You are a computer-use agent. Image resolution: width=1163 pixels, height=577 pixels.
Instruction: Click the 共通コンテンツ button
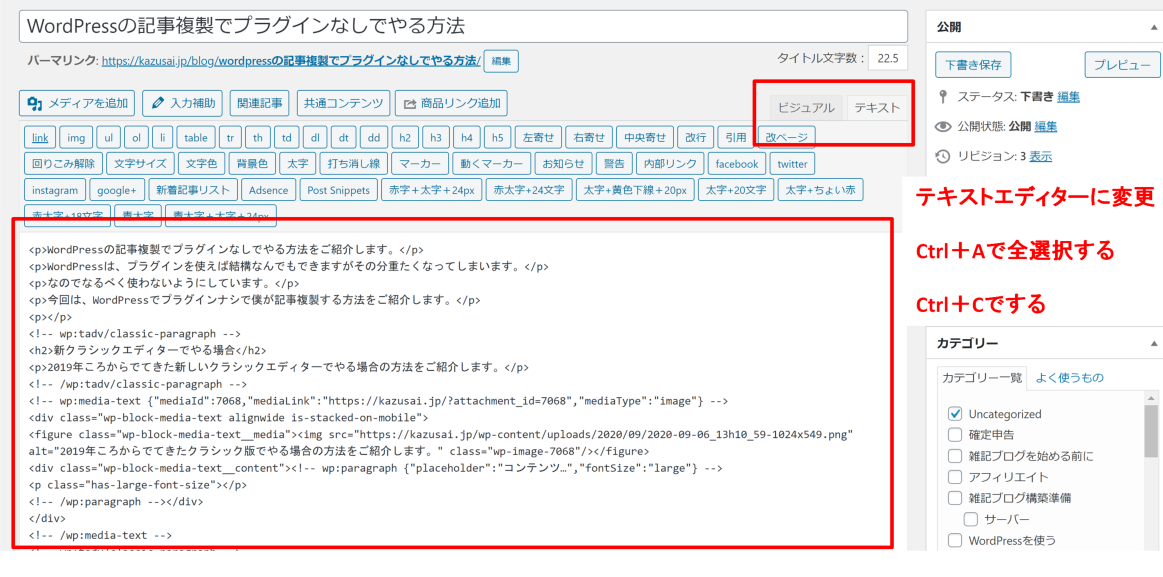click(x=342, y=103)
